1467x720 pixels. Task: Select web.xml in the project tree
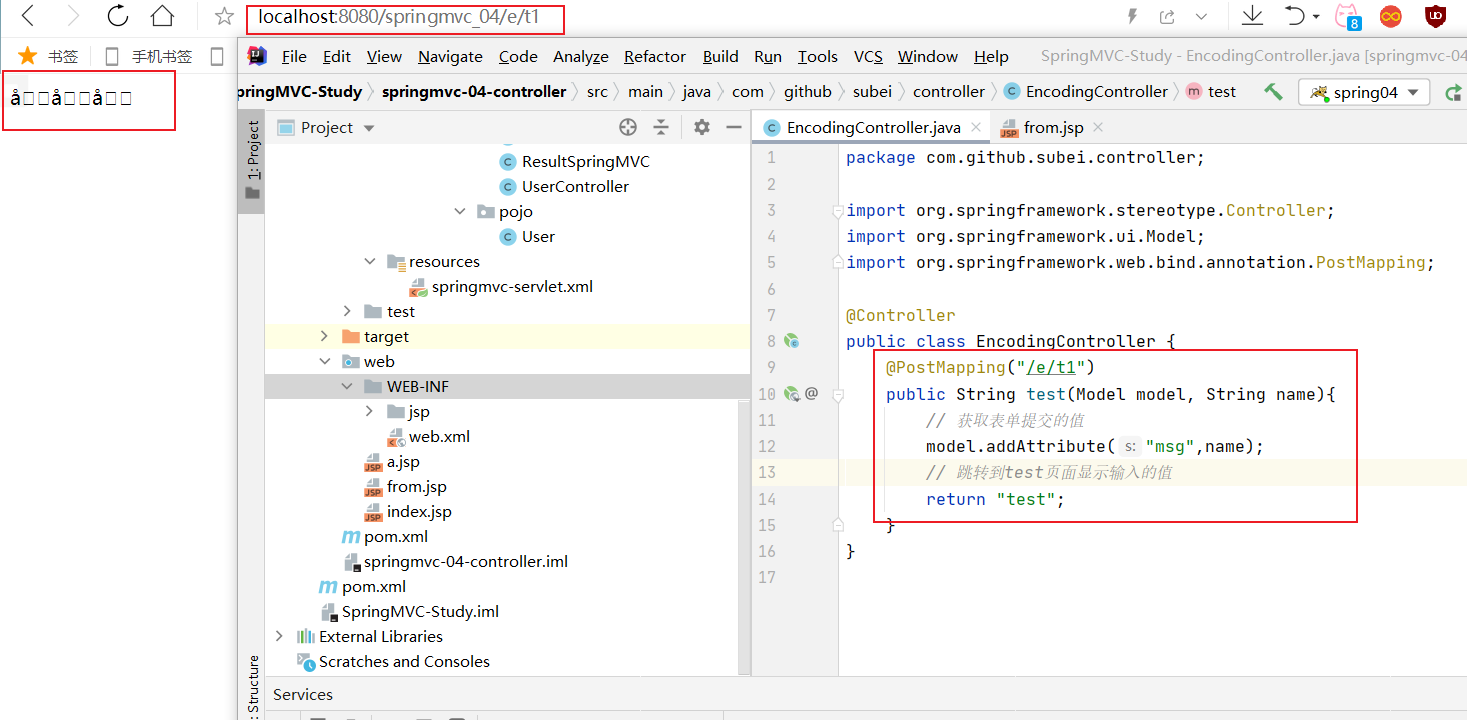(x=439, y=437)
